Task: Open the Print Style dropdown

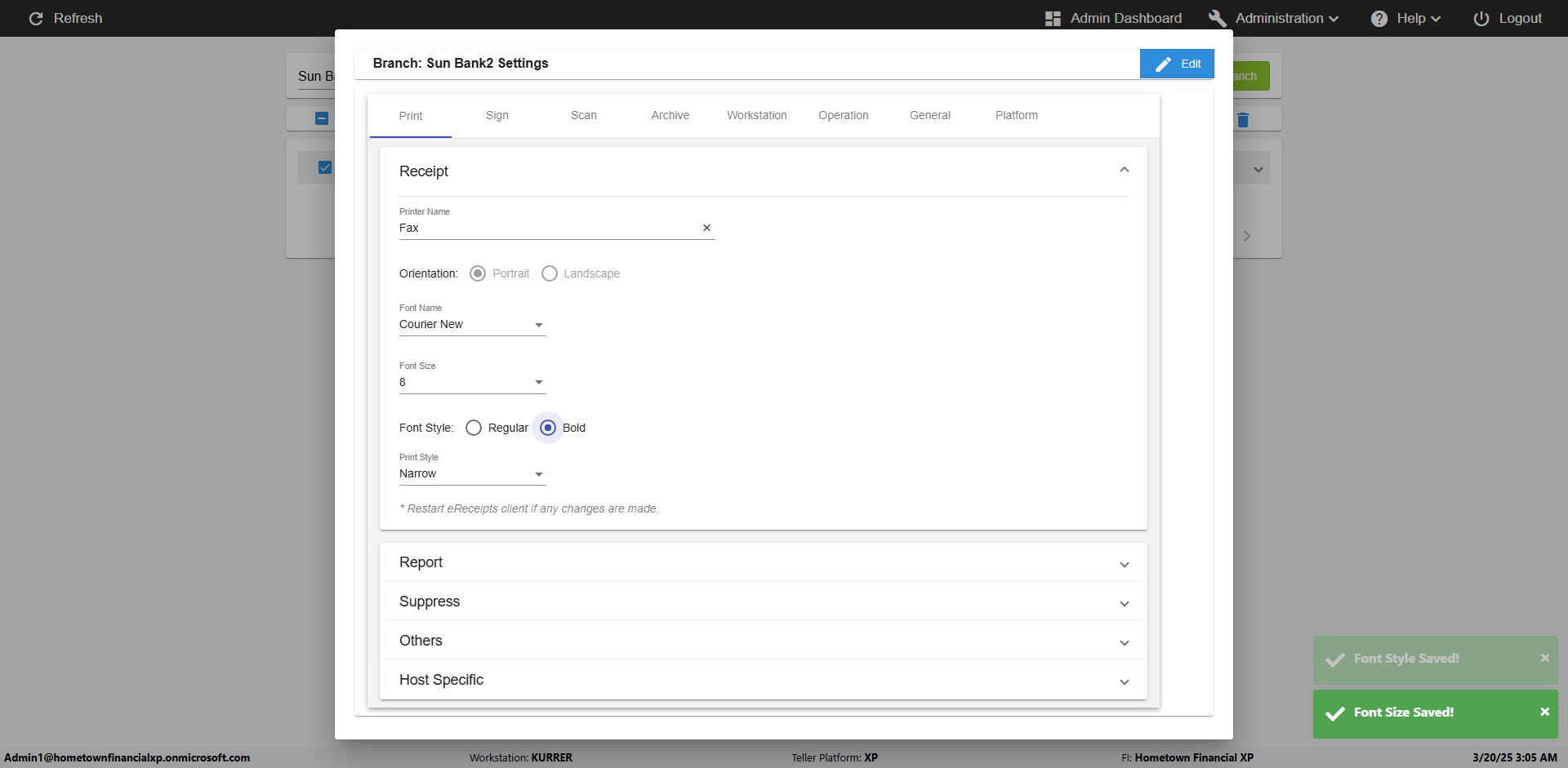Action: pyautogui.click(x=472, y=474)
